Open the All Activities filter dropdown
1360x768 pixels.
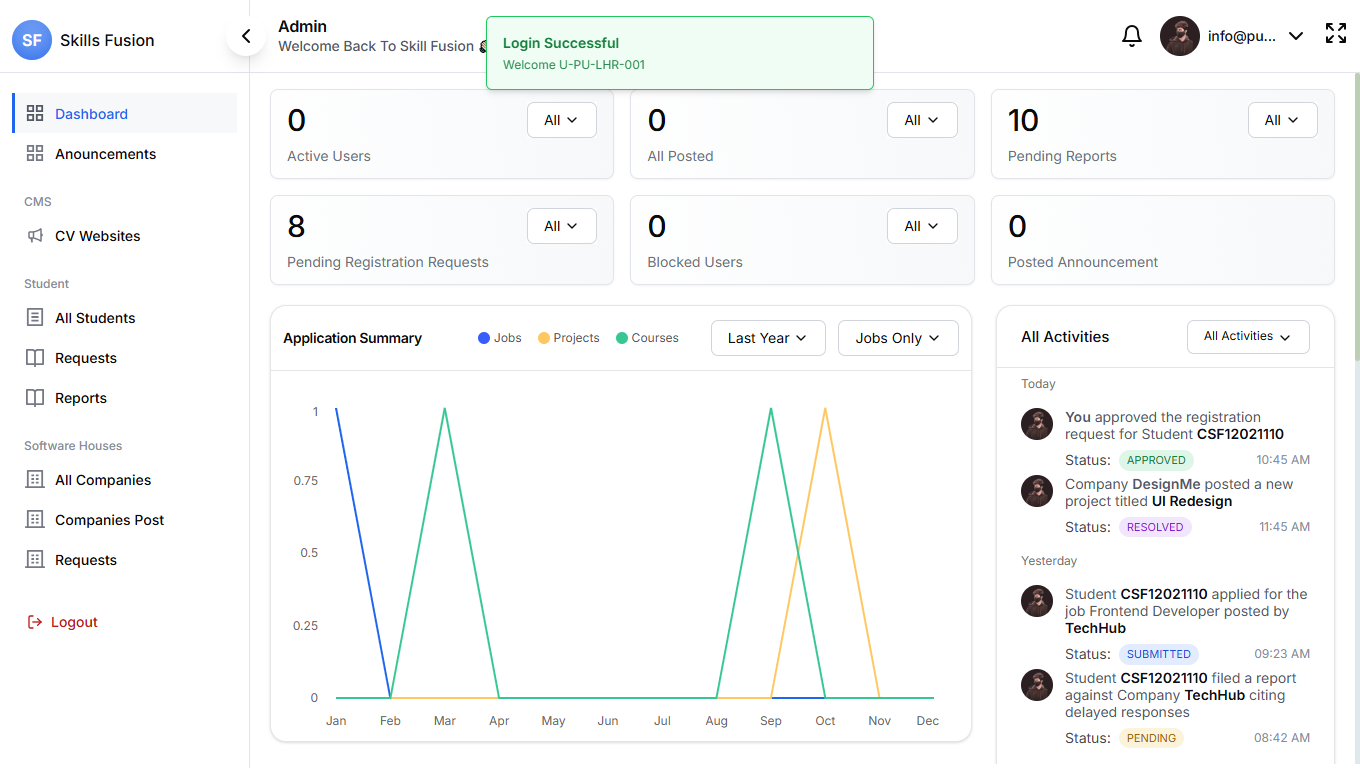tap(1247, 337)
